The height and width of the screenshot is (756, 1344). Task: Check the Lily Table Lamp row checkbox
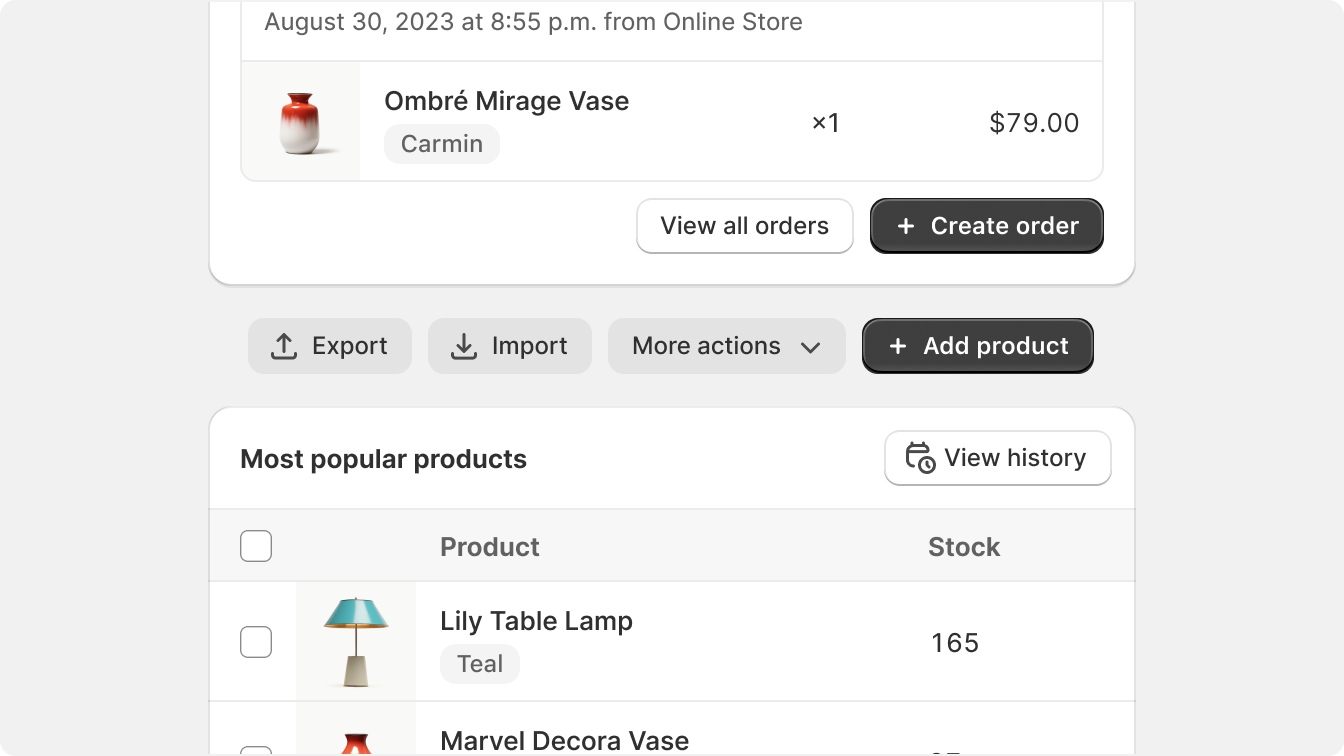click(x=256, y=642)
